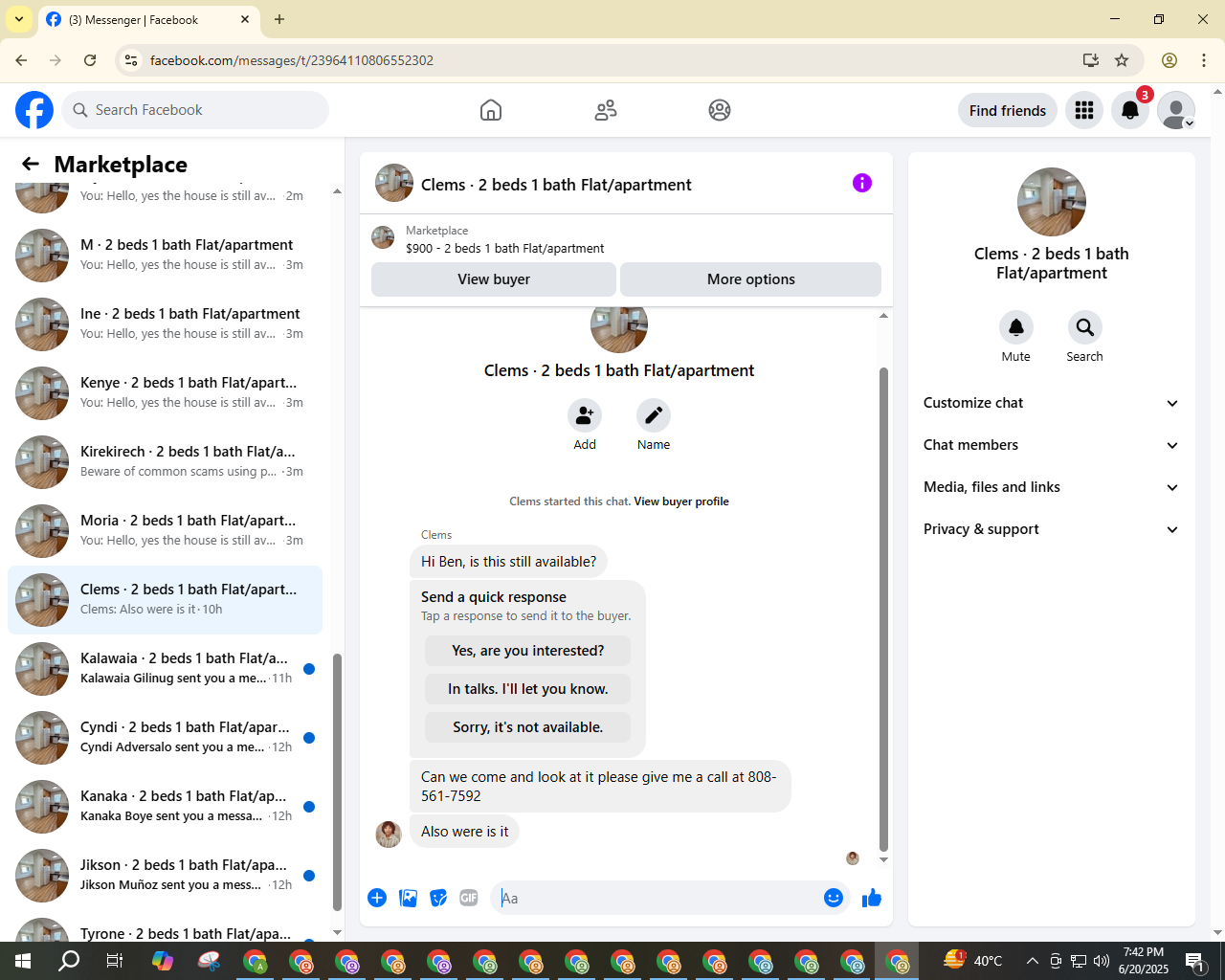Open Kirekirech conversation
1225x980 pixels.
(x=165, y=462)
